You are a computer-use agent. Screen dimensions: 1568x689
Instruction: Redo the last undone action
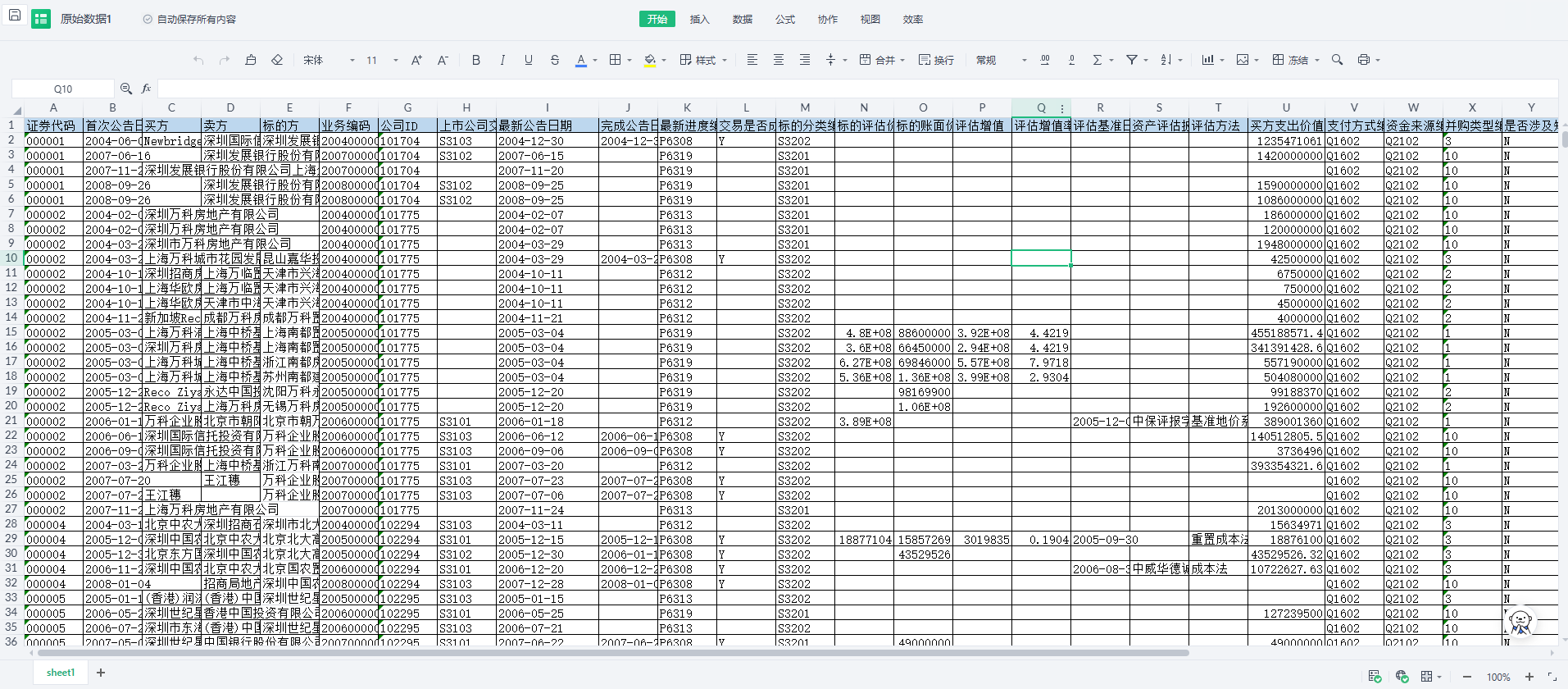coord(225,60)
